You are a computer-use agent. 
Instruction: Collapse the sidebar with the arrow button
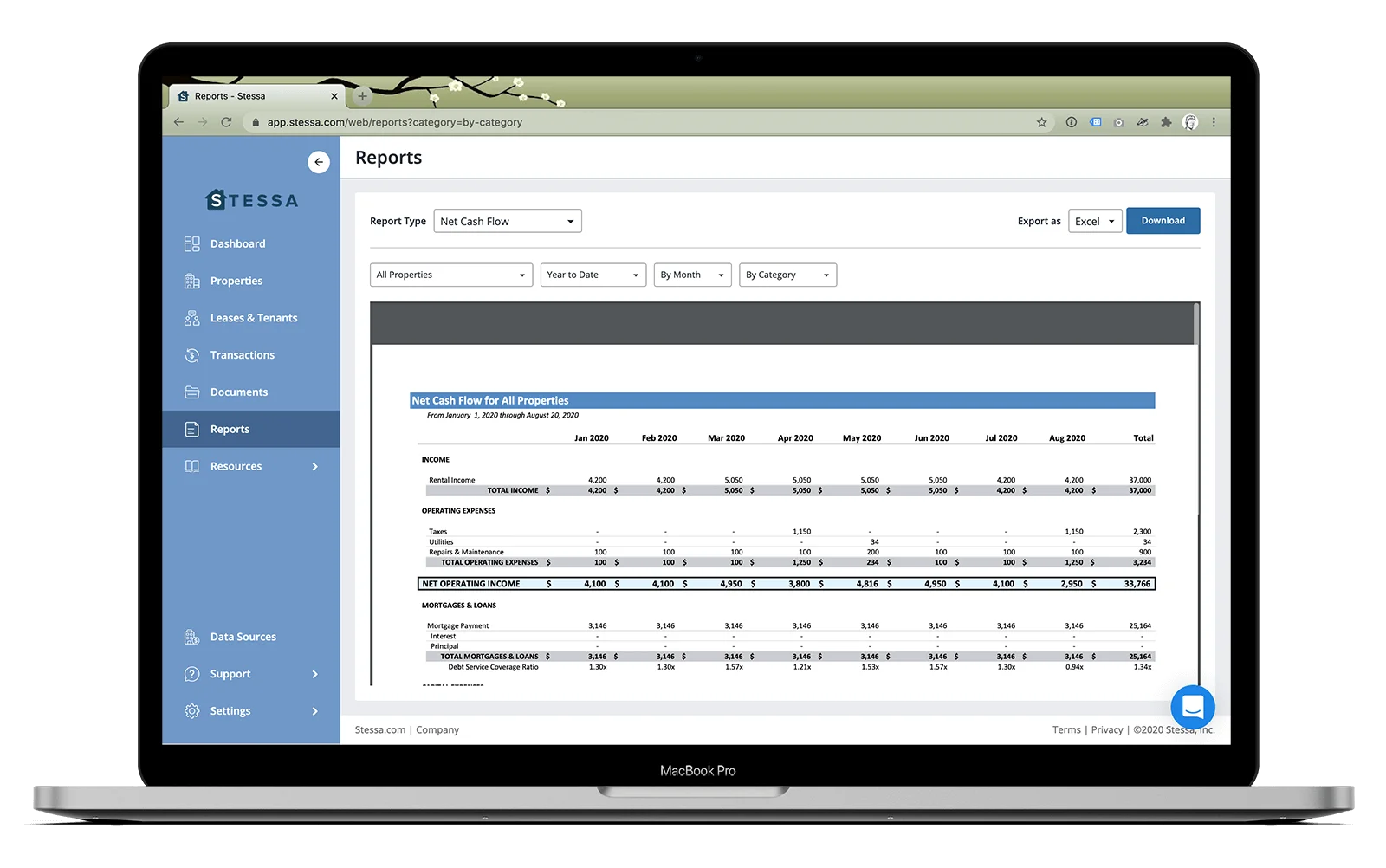pos(318,162)
